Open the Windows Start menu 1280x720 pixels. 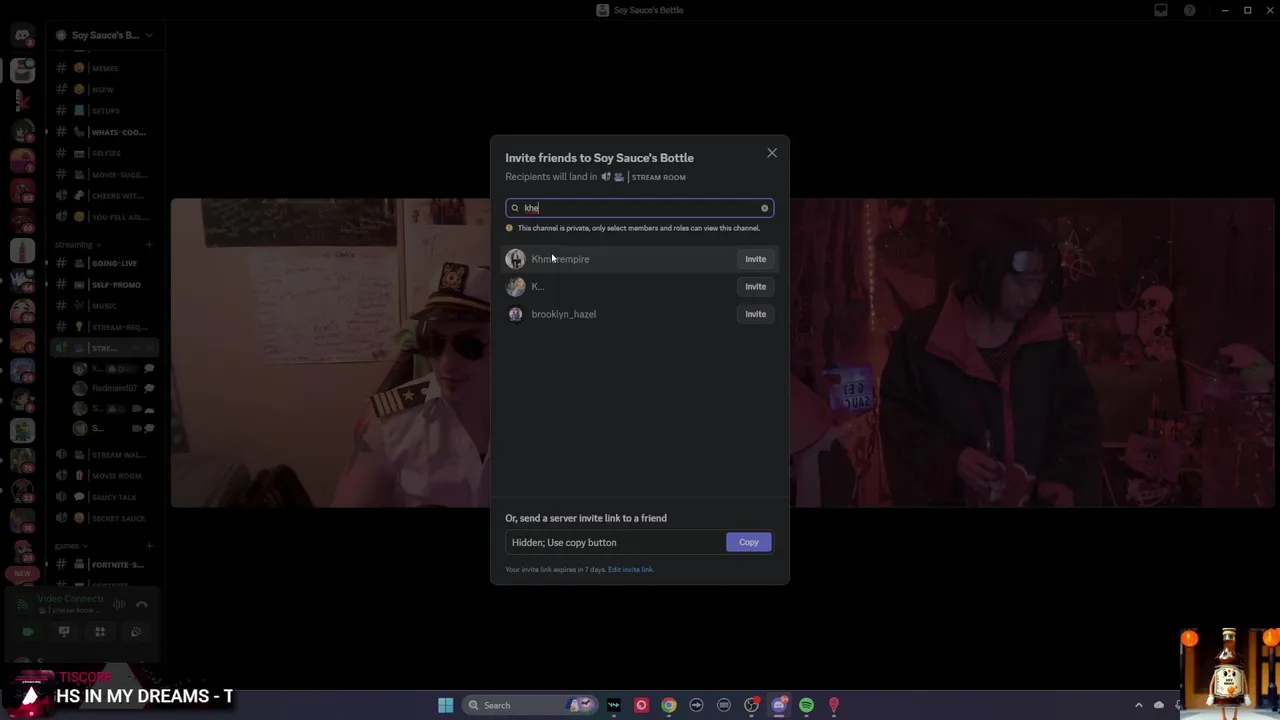[445, 705]
